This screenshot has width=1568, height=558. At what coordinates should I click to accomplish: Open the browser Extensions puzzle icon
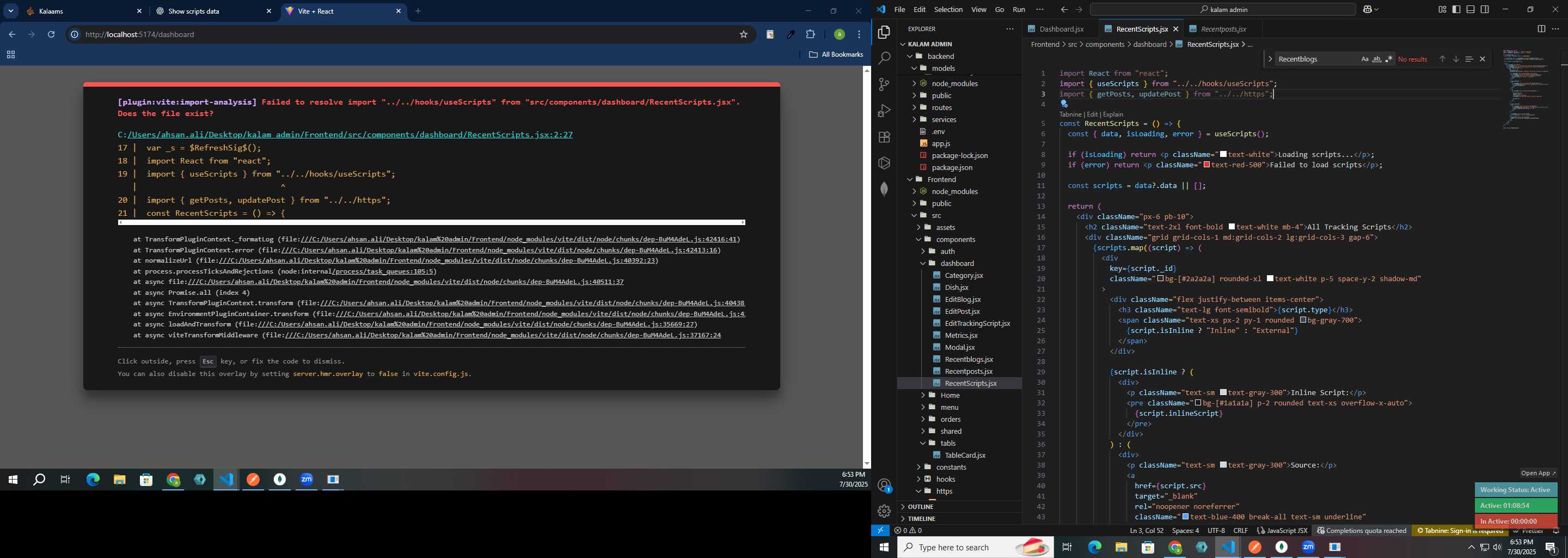(x=810, y=35)
